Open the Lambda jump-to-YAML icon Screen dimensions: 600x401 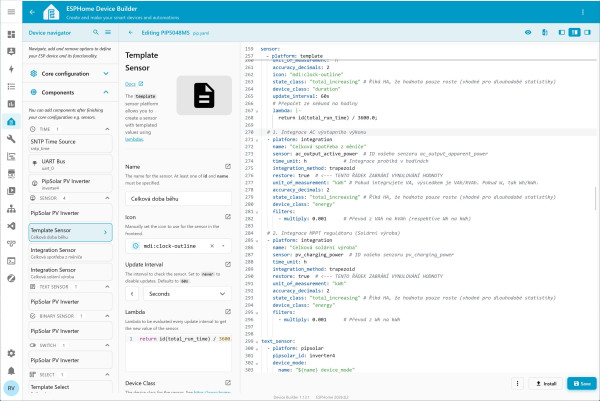pos(228,311)
